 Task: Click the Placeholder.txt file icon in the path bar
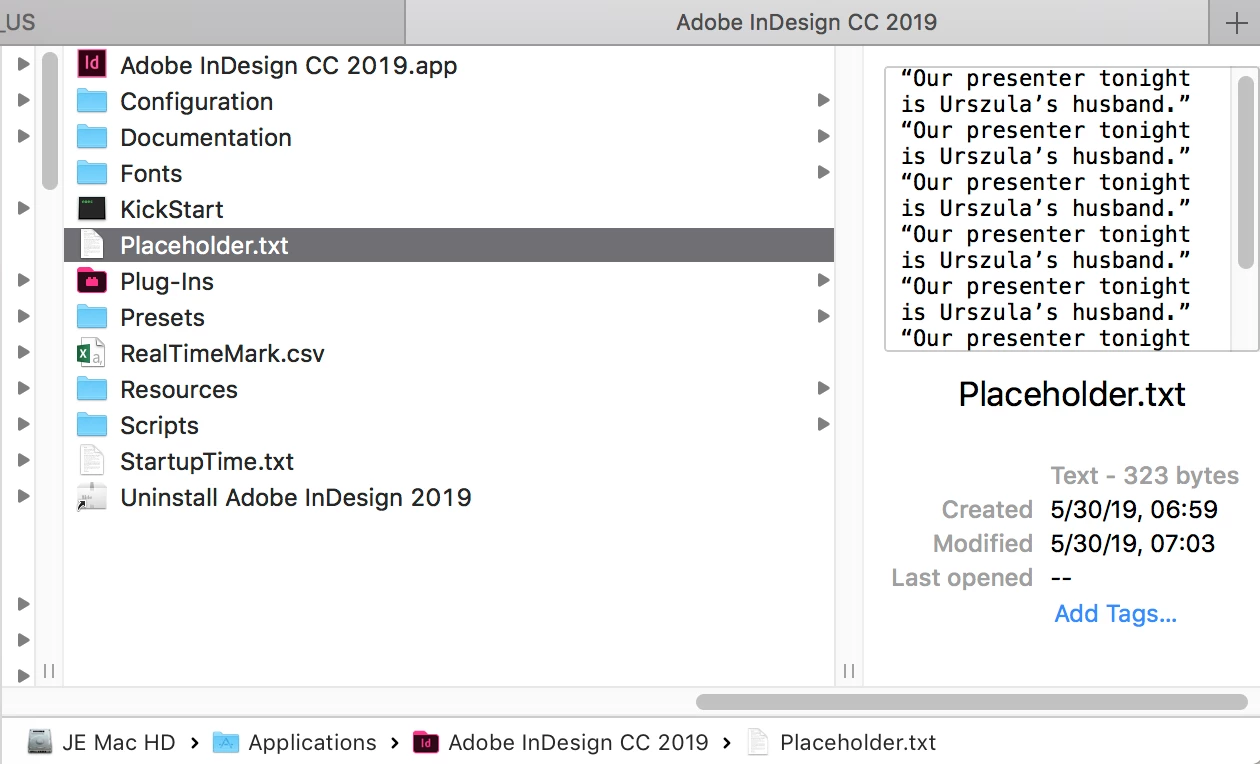pyautogui.click(x=759, y=742)
